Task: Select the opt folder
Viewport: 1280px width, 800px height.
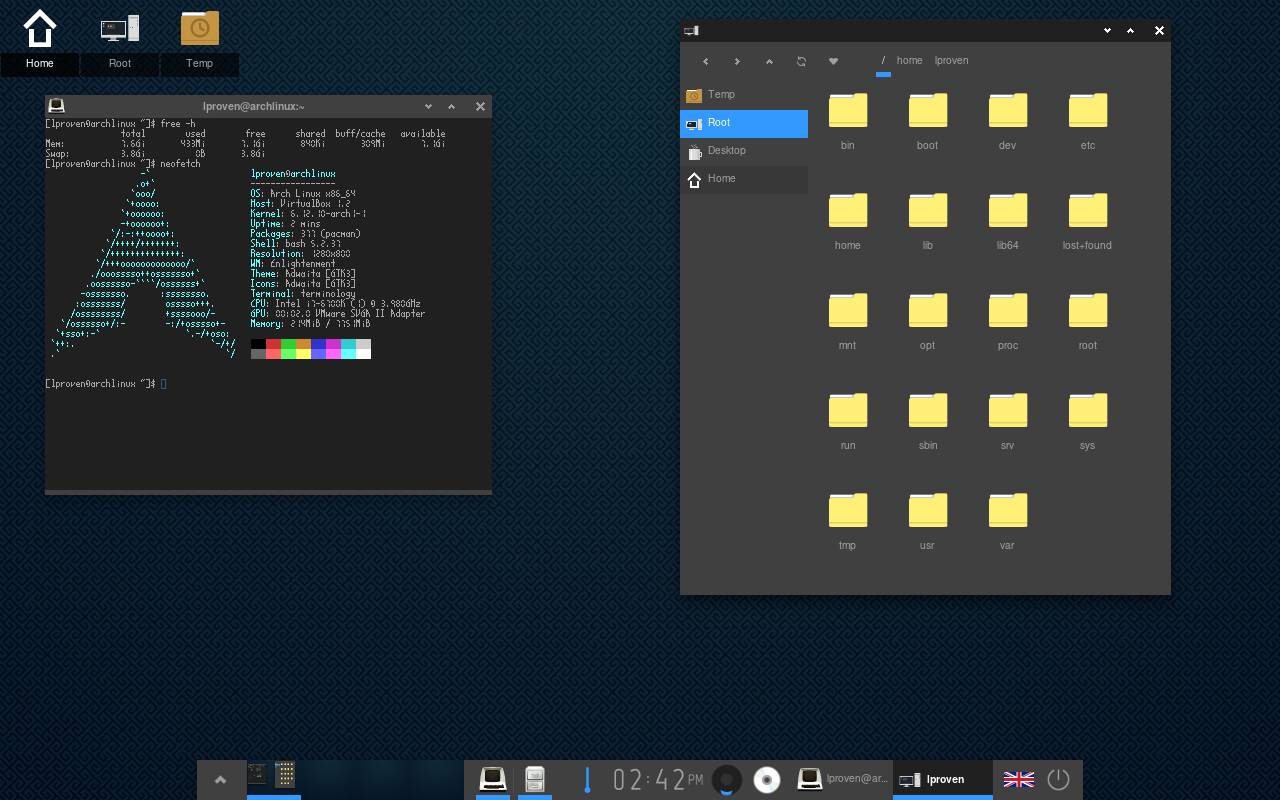Action: (x=928, y=320)
